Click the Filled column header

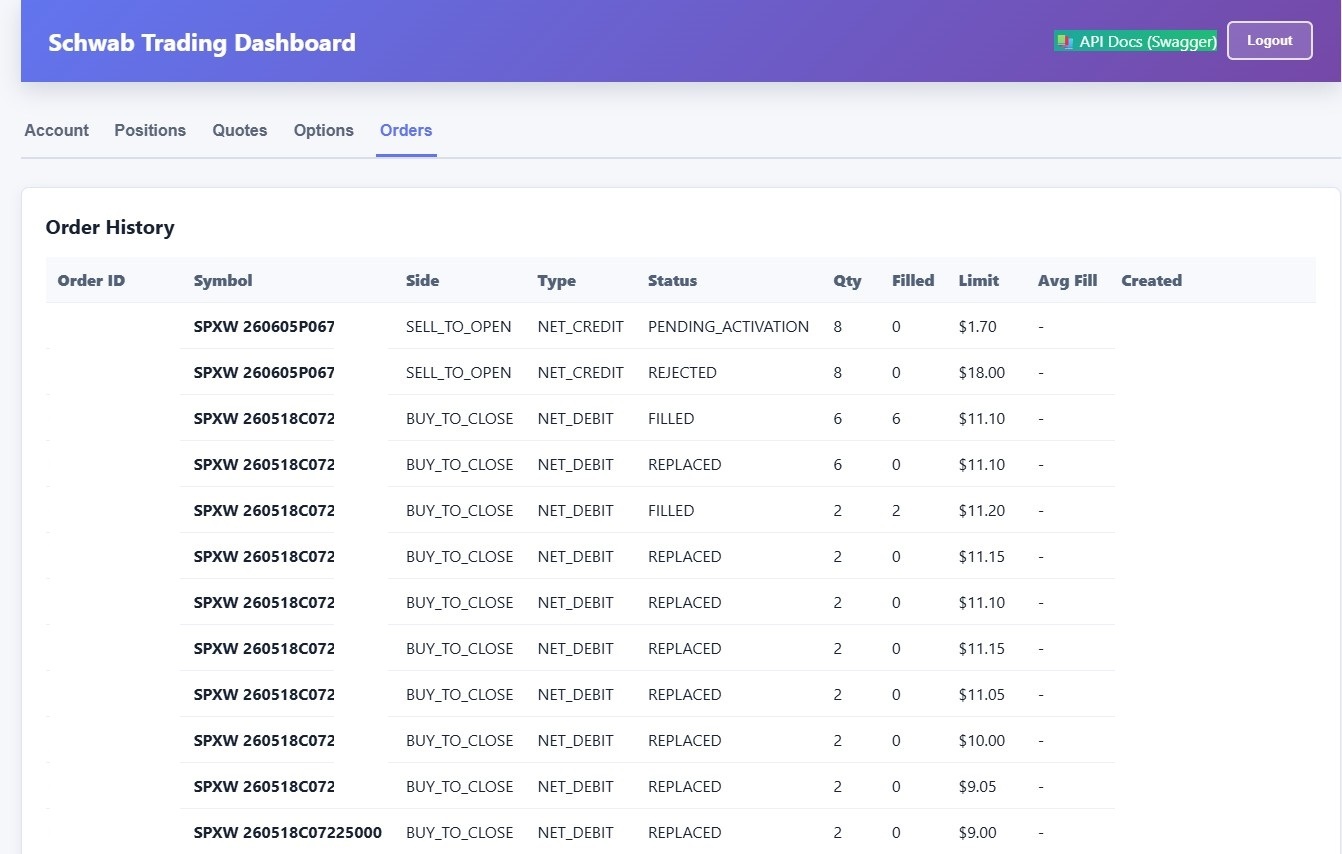[913, 281]
